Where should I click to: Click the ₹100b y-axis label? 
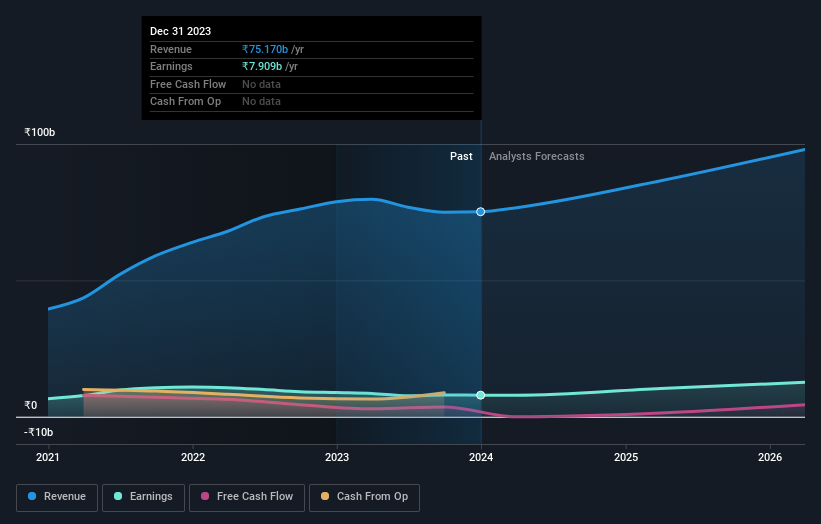pos(39,132)
